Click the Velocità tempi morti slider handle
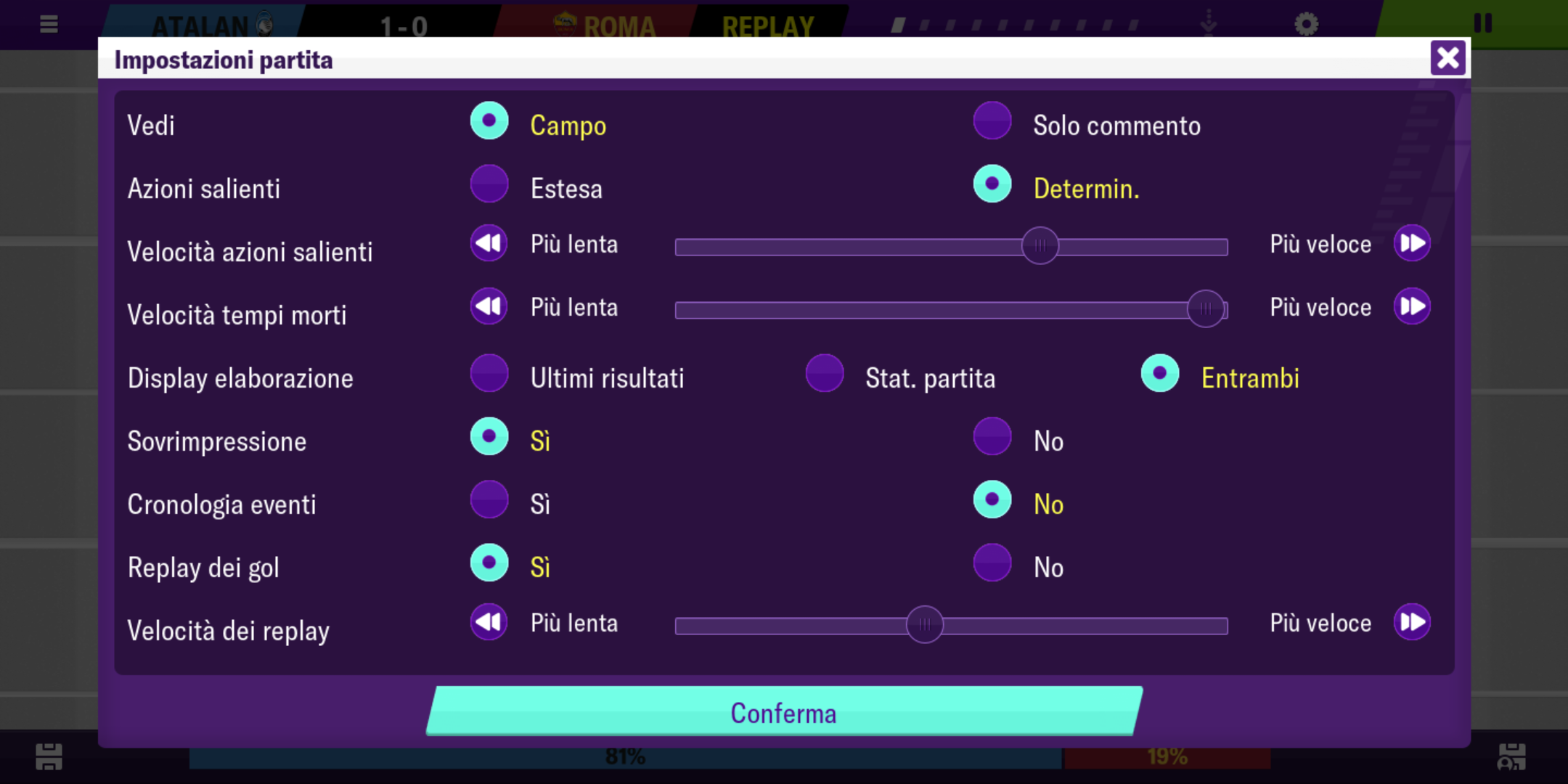 [x=1206, y=309]
